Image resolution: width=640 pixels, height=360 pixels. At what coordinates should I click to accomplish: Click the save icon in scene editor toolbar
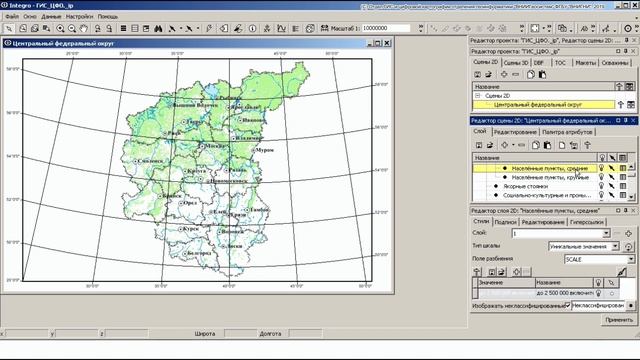(x=479, y=145)
